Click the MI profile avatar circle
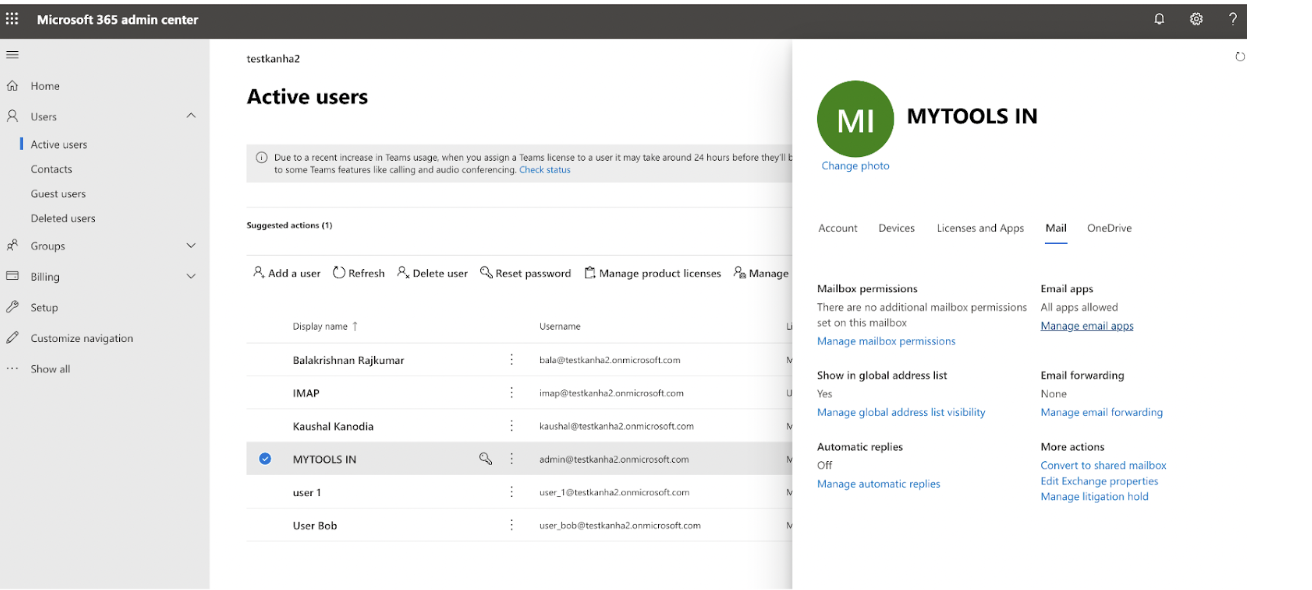The height and width of the screenshot is (590, 1312). [855, 119]
